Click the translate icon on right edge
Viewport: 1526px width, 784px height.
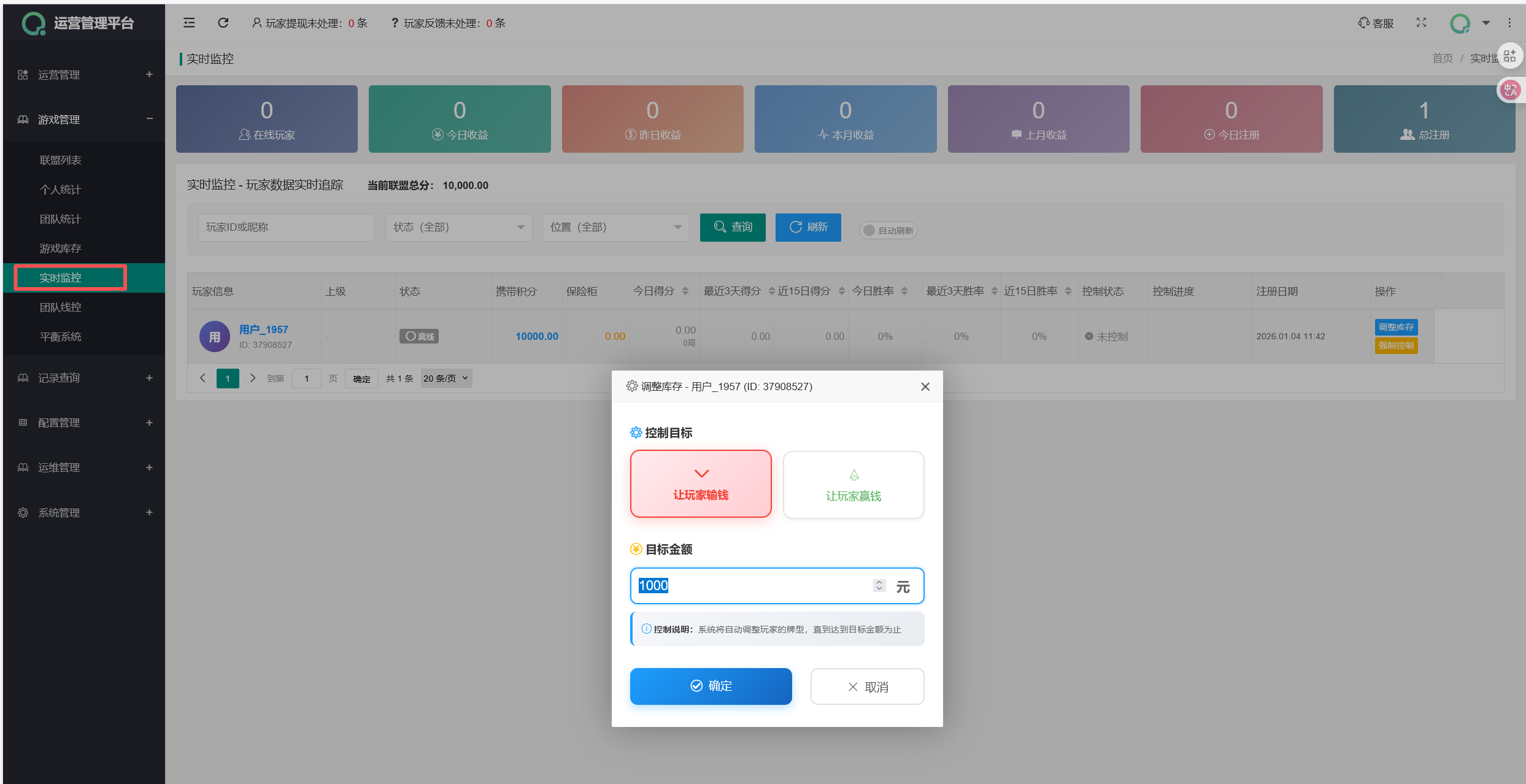[x=1510, y=90]
